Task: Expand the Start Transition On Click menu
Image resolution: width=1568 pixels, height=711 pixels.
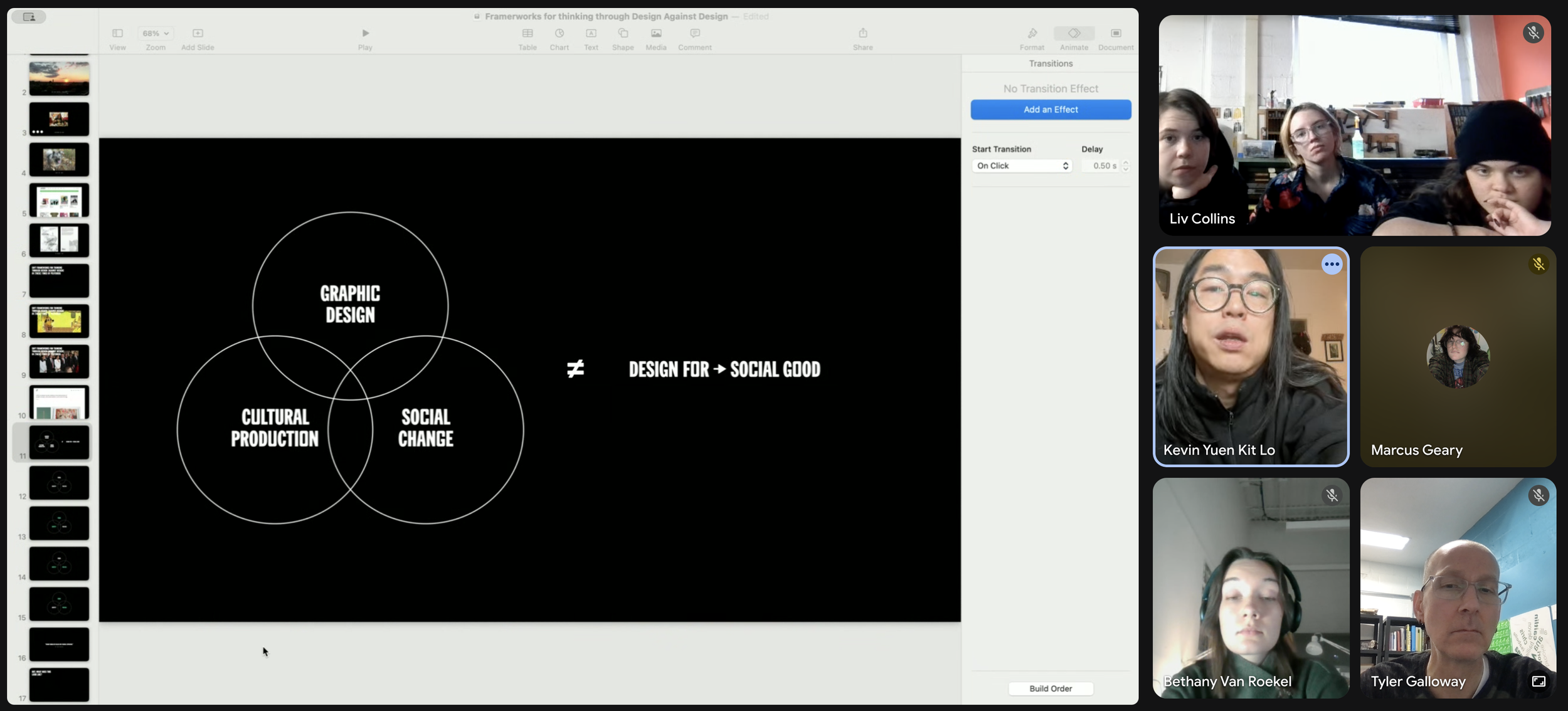Action: [1022, 166]
